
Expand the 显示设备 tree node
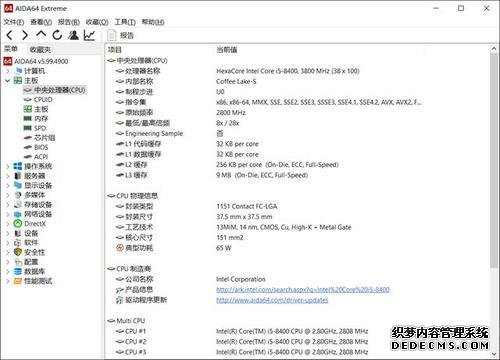[8, 185]
